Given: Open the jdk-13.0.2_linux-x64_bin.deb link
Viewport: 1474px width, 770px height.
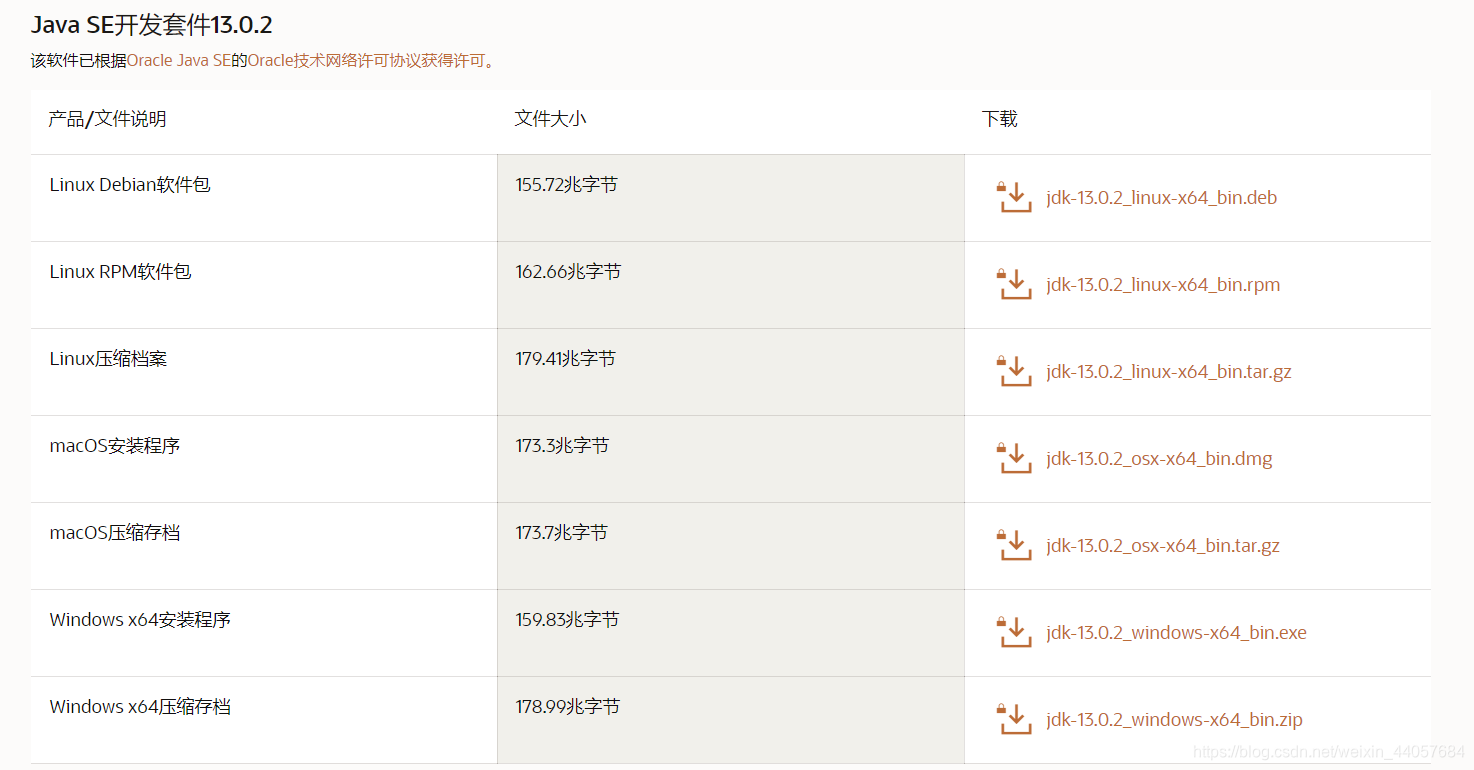Looking at the screenshot, I should (x=1162, y=198).
